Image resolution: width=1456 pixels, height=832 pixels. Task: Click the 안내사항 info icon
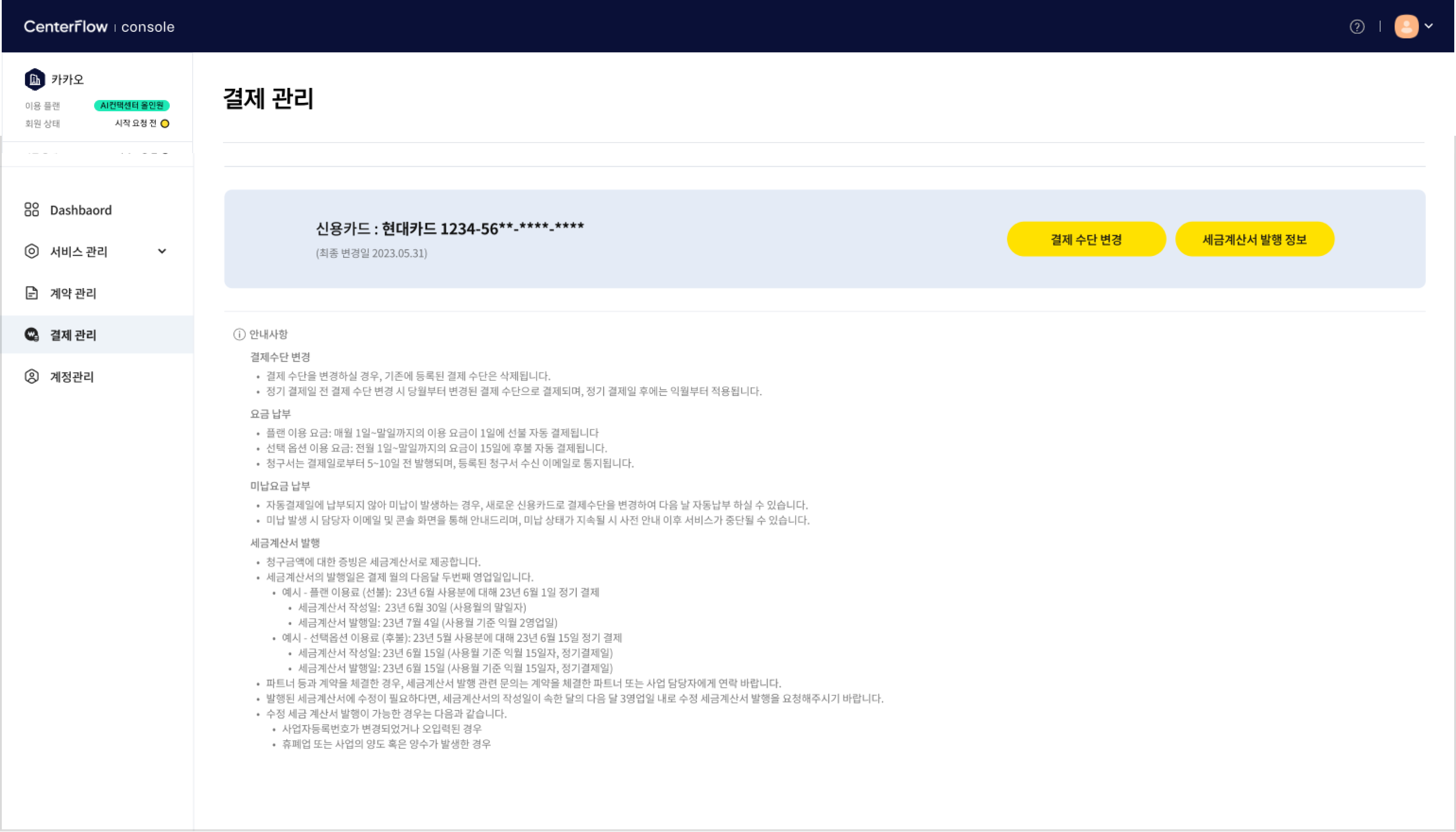239,334
